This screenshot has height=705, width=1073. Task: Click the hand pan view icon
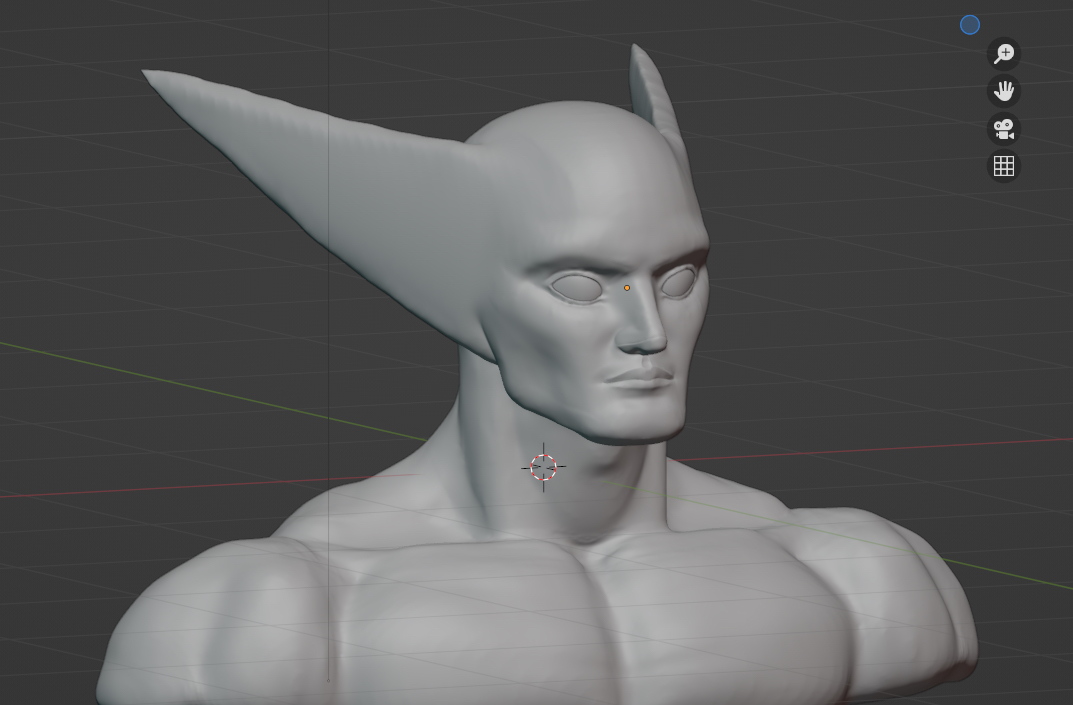click(x=1003, y=91)
